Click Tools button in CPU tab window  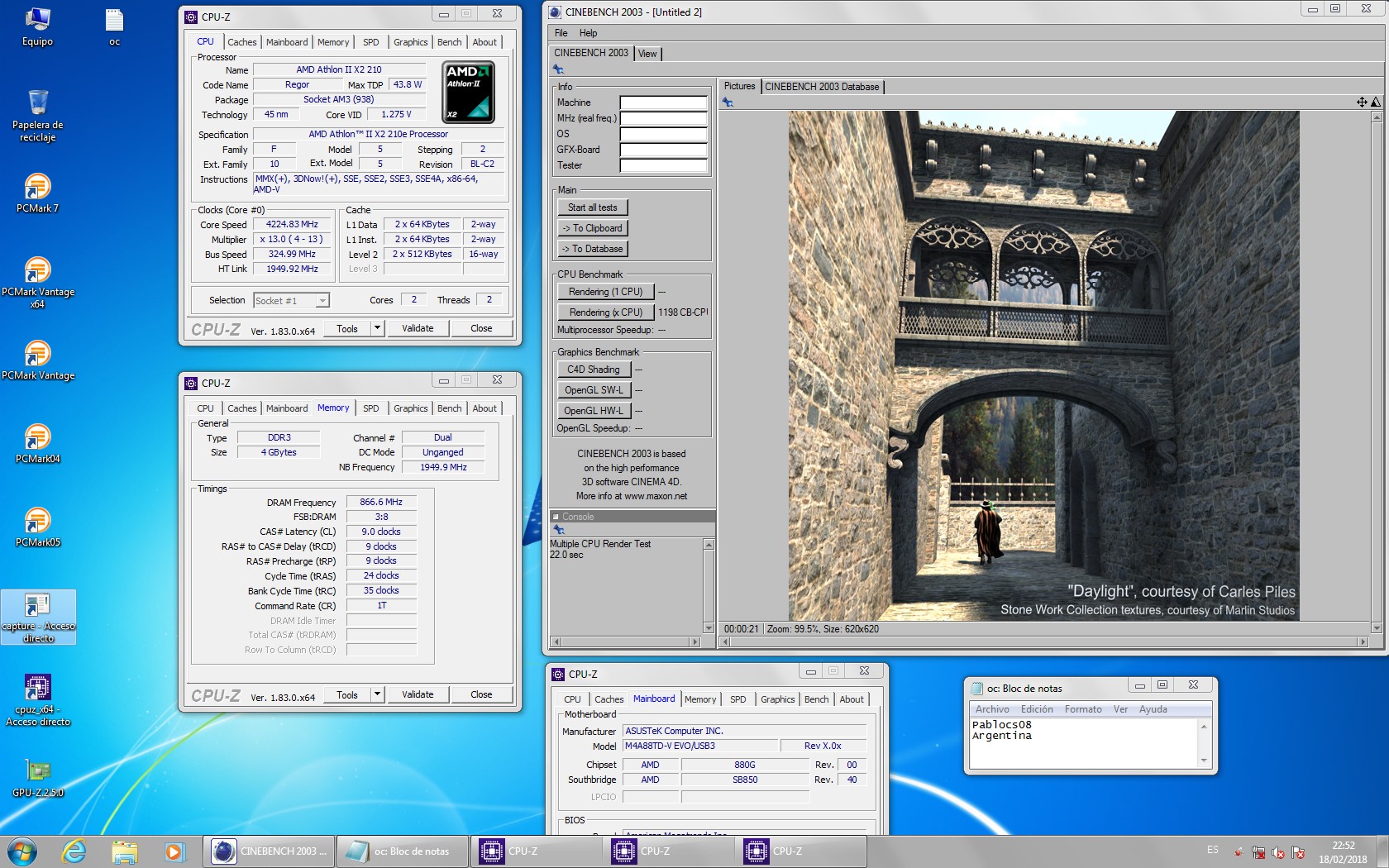(347, 328)
